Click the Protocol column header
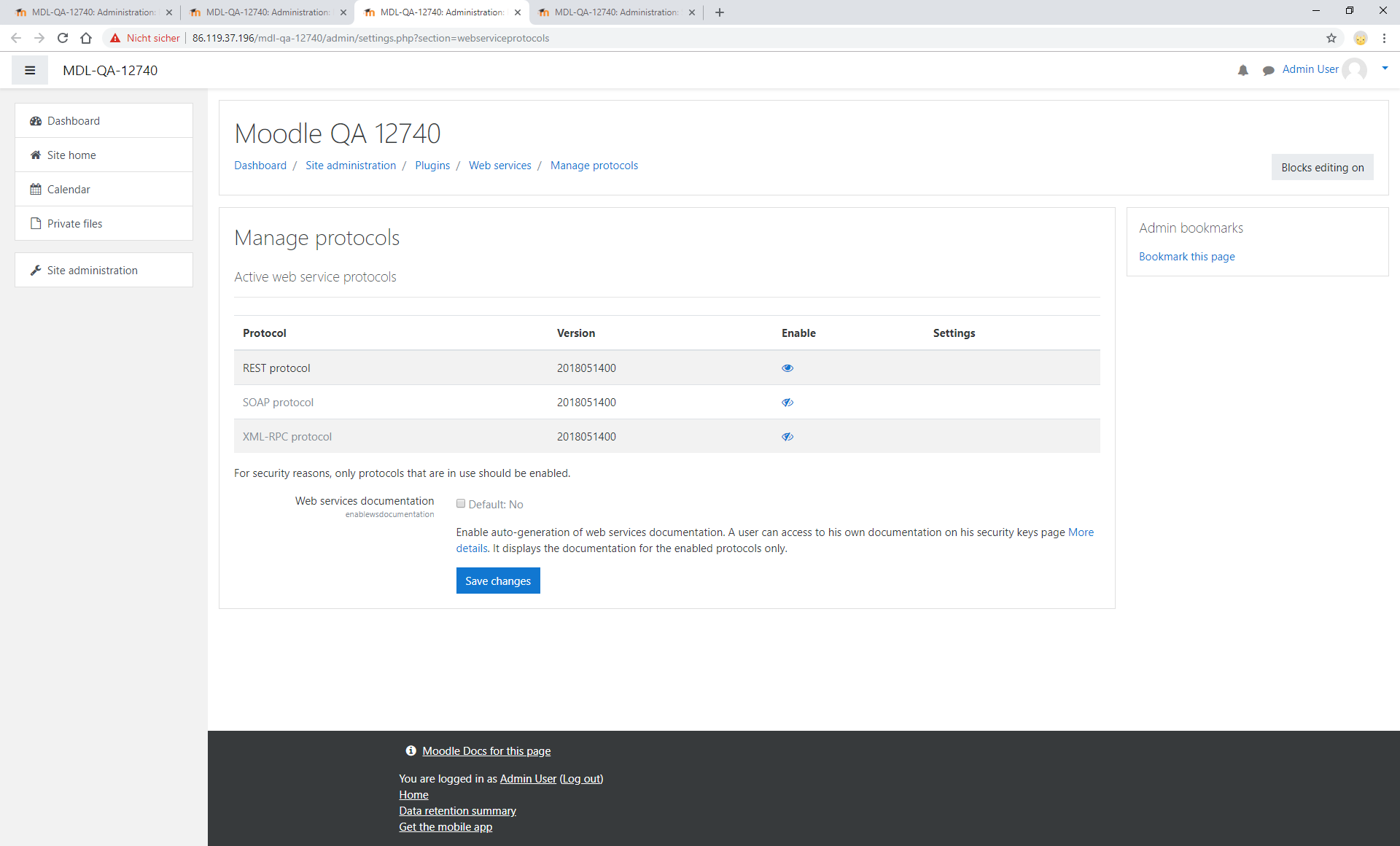Image resolution: width=1400 pixels, height=846 pixels. click(x=264, y=333)
